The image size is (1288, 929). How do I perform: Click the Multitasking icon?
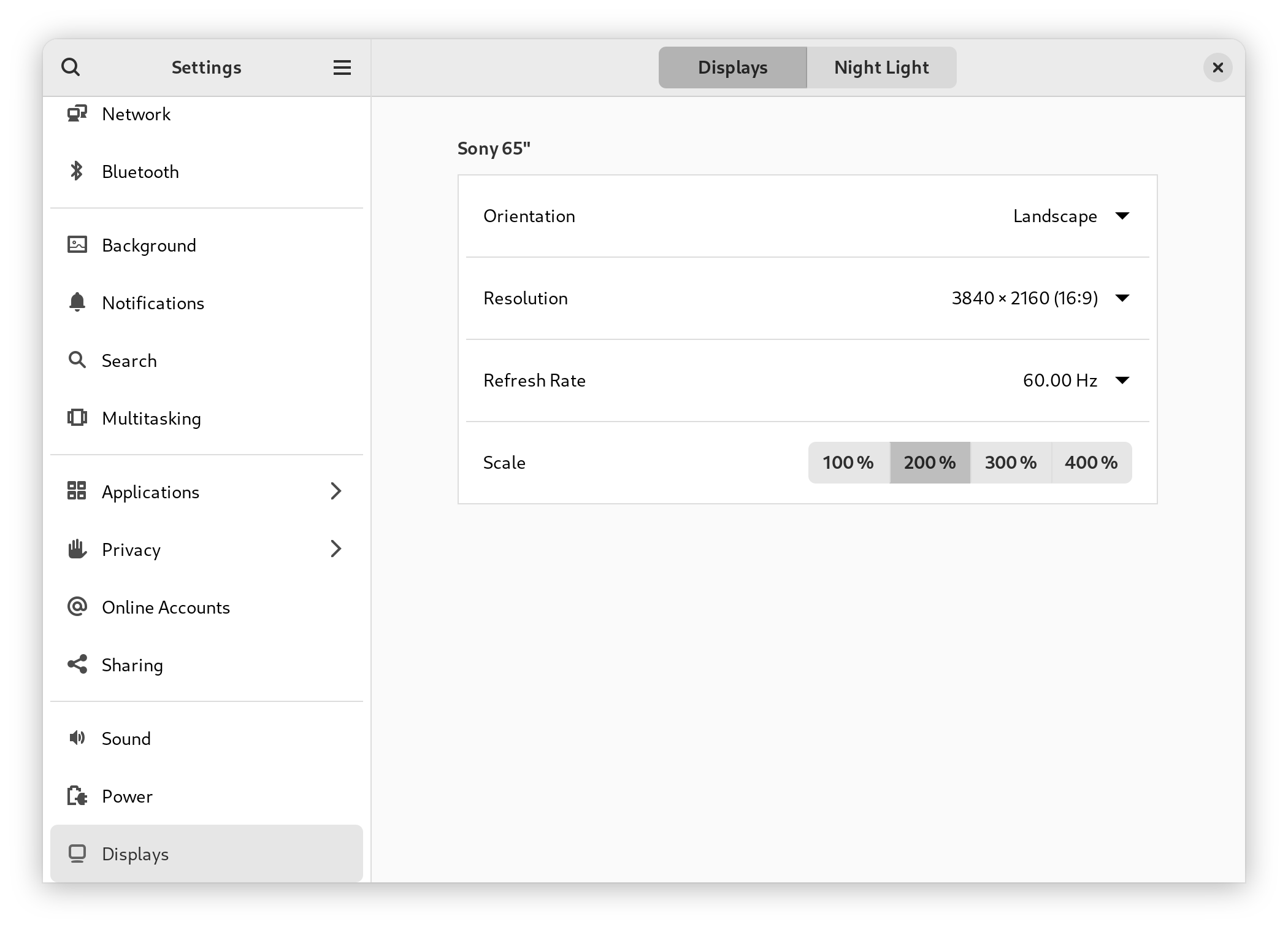click(x=77, y=417)
